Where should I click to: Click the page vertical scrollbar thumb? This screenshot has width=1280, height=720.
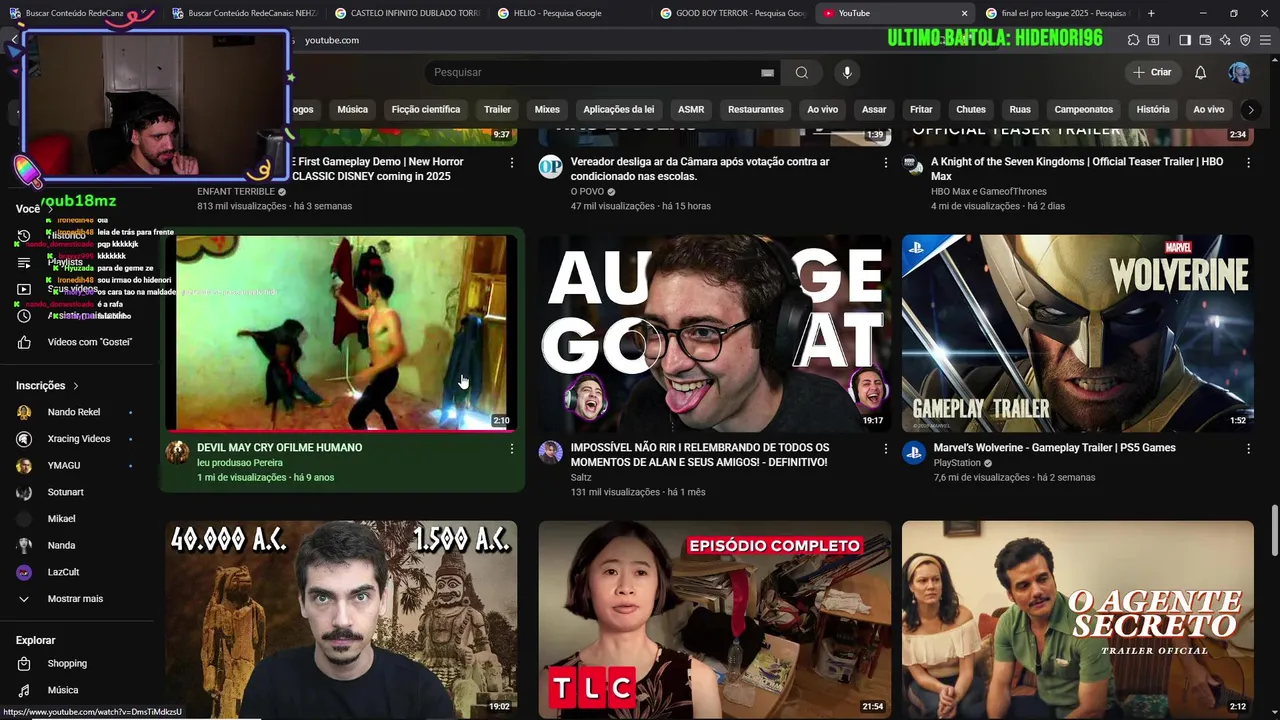(1274, 531)
